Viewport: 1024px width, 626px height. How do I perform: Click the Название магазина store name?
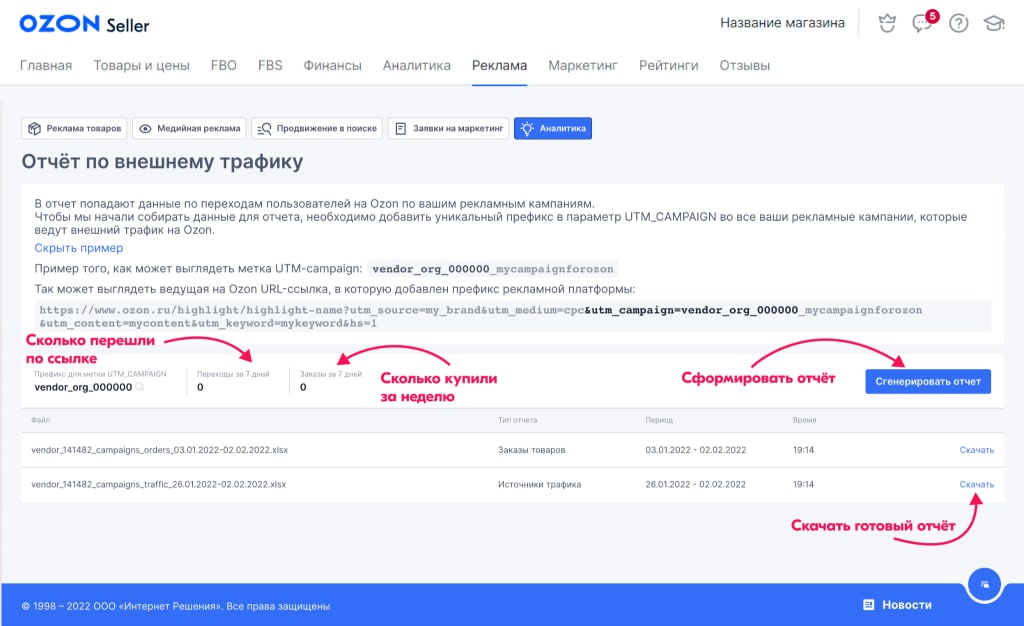(x=782, y=23)
